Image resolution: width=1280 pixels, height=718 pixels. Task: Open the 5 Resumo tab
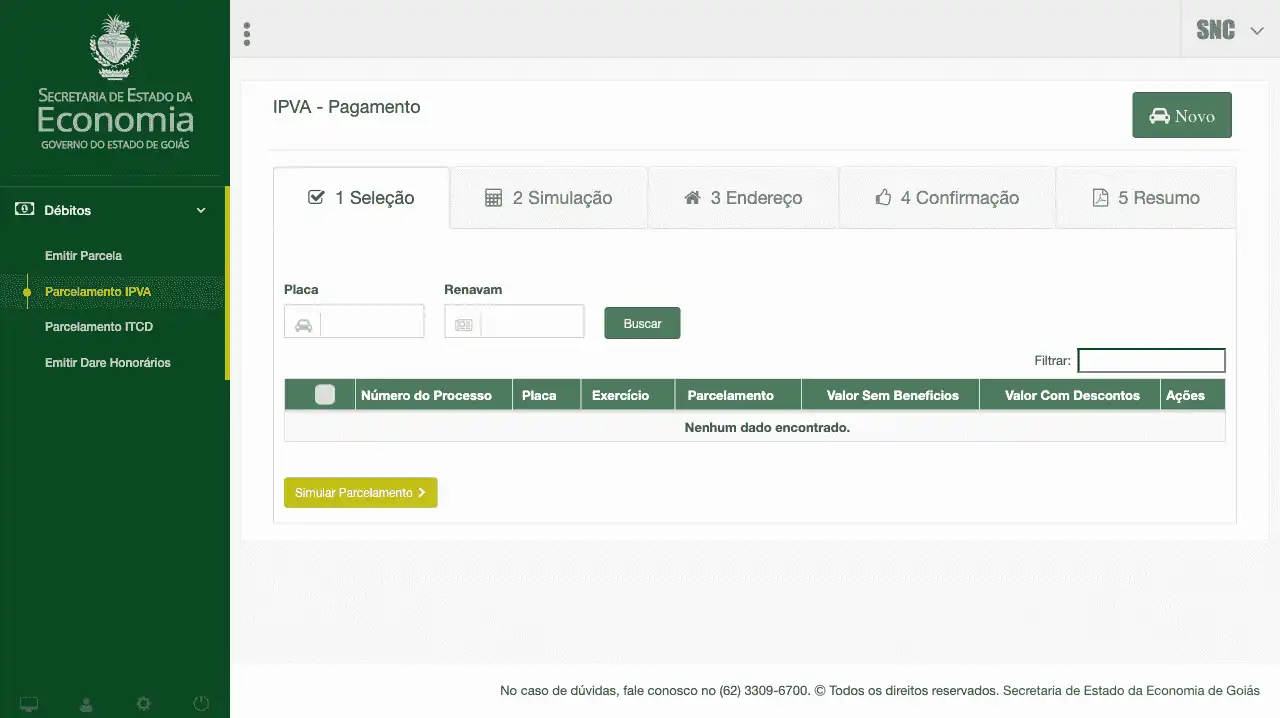[1145, 198]
